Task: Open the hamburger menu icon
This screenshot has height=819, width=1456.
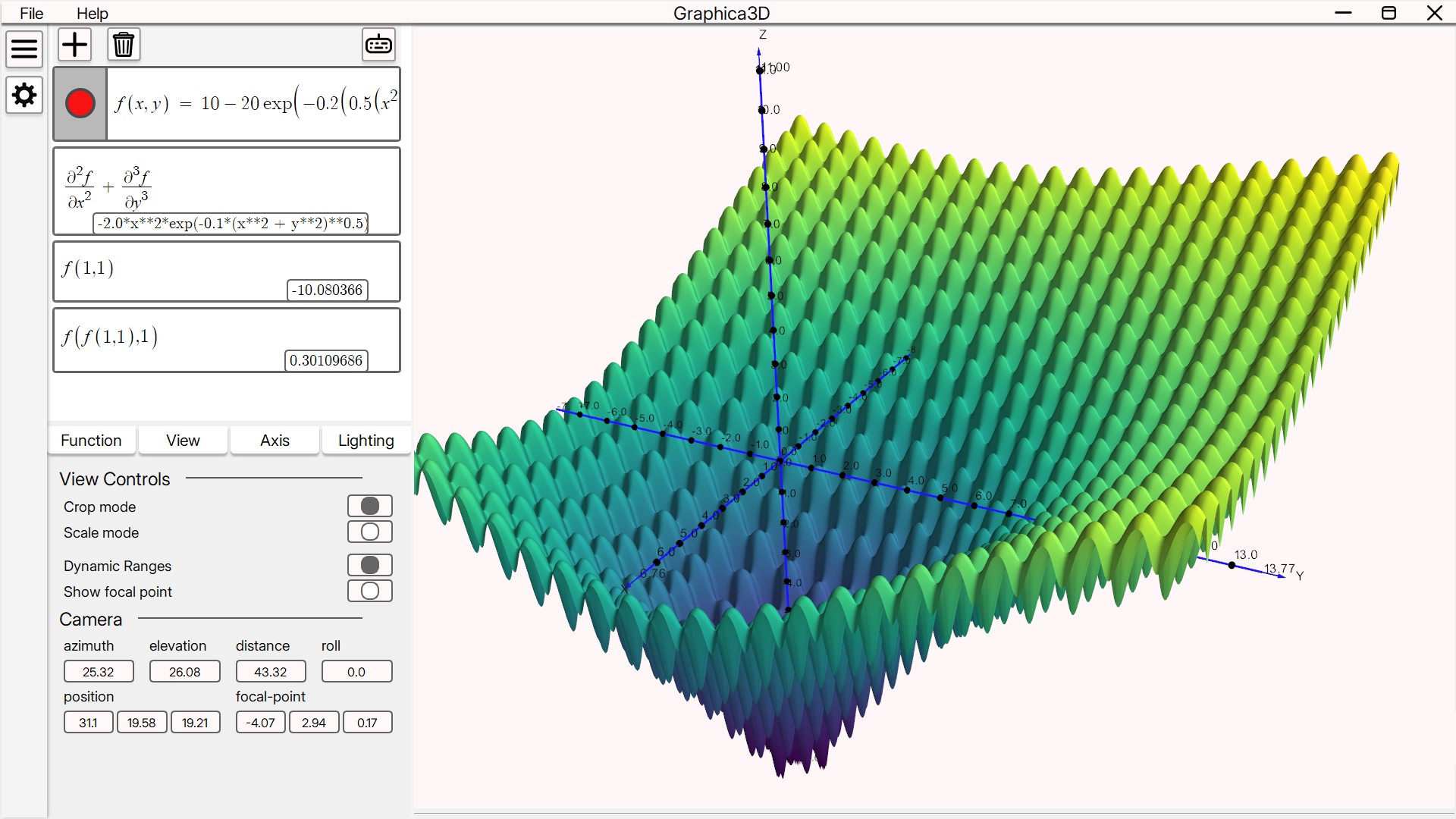Action: tap(24, 49)
